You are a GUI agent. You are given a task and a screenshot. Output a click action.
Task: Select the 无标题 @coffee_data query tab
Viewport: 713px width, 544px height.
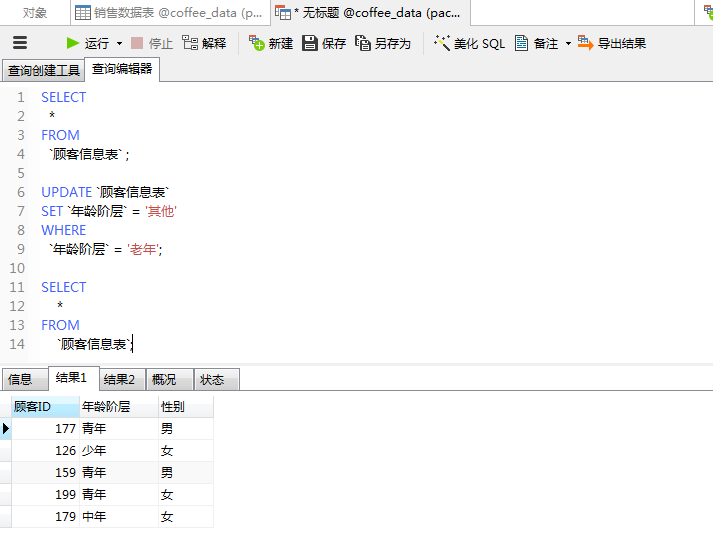point(370,13)
